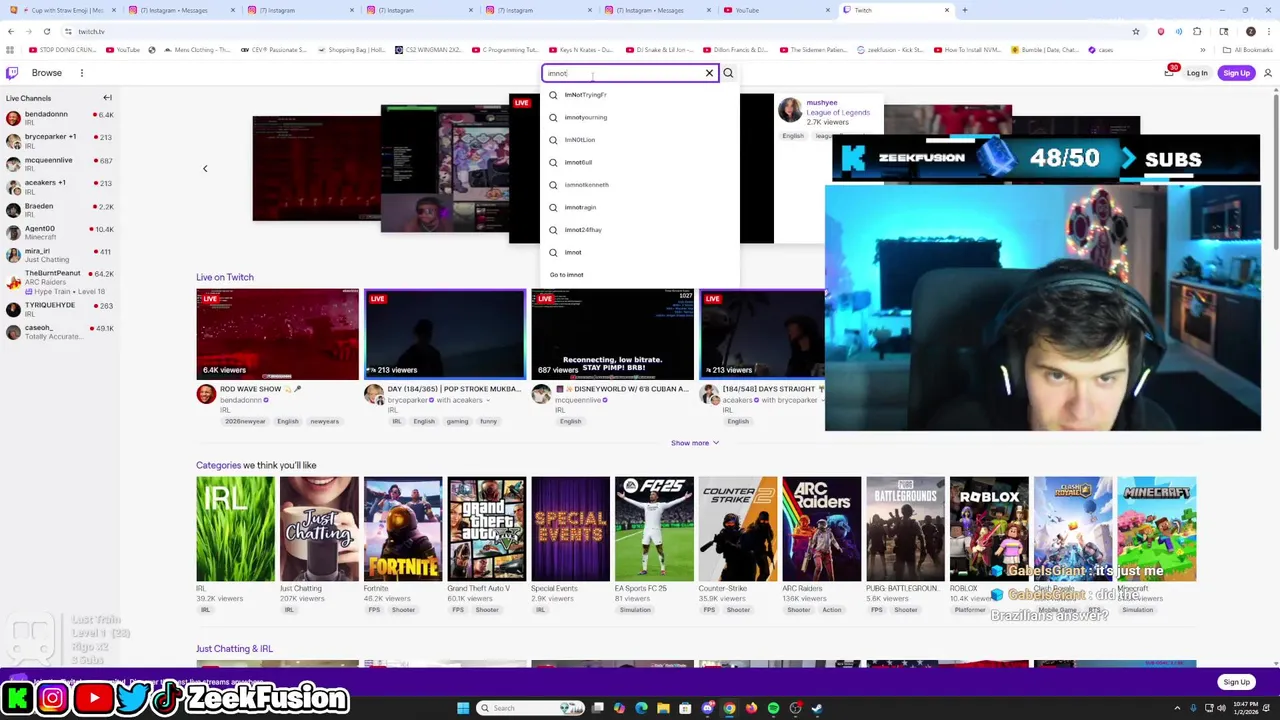Open TYRIQUEHYDE channel in sidebar
The width and height of the screenshot is (1280, 720).
coord(60,308)
